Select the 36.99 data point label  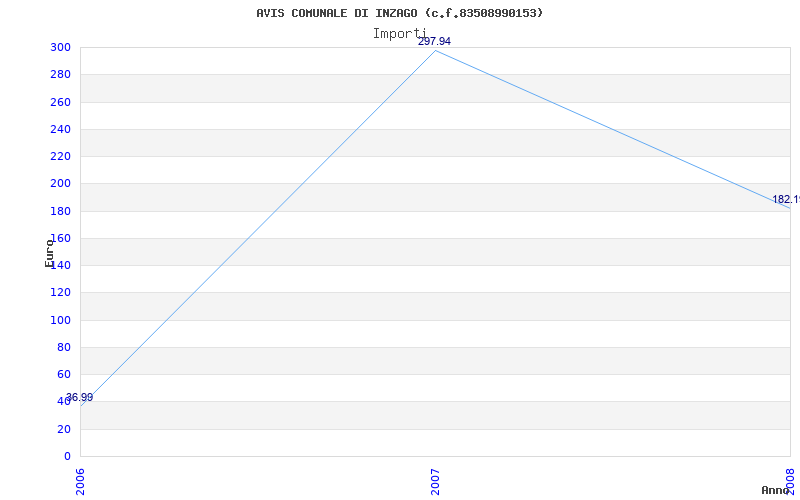click(80, 397)
